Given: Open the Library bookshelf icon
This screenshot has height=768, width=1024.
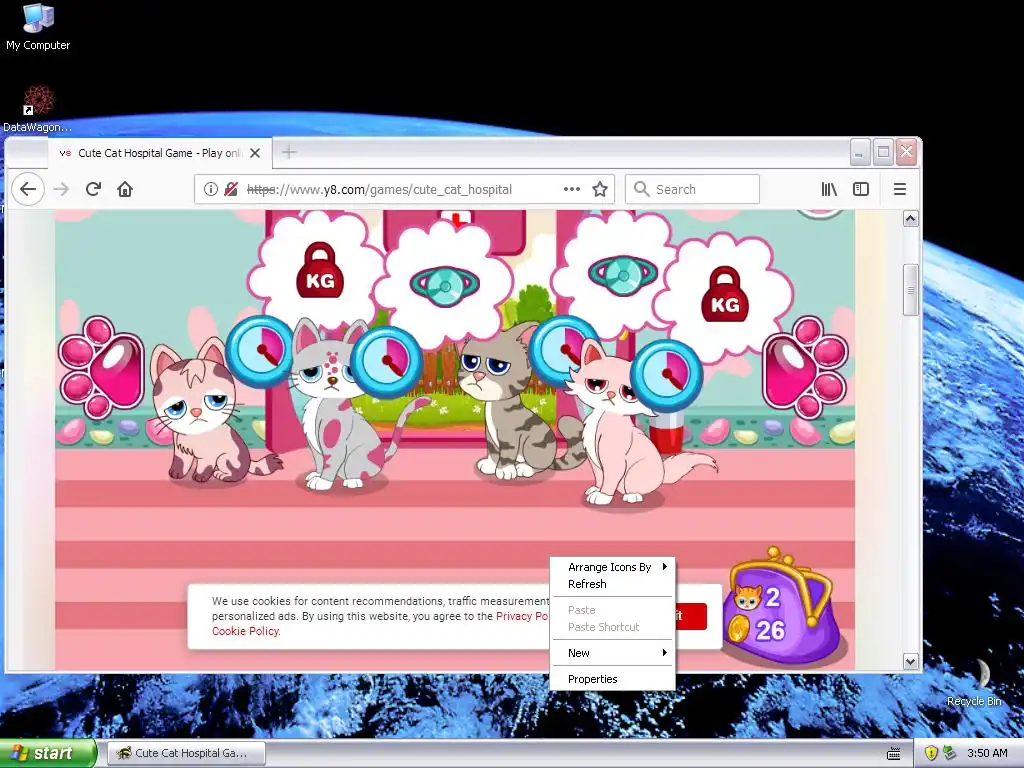Looking at the screenshot, I should 829,189.
